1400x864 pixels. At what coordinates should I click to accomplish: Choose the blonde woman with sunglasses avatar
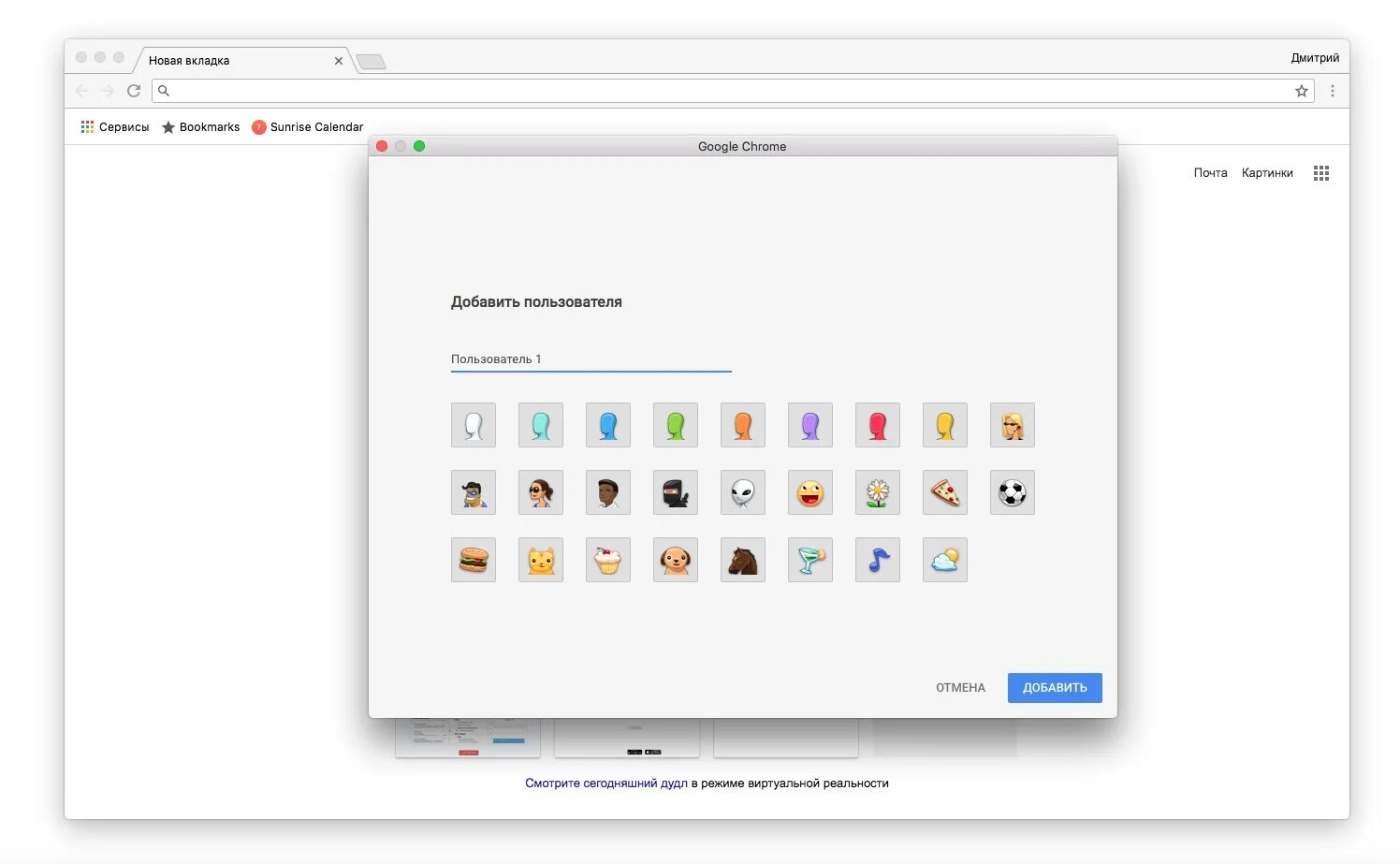click(1013, 425)
